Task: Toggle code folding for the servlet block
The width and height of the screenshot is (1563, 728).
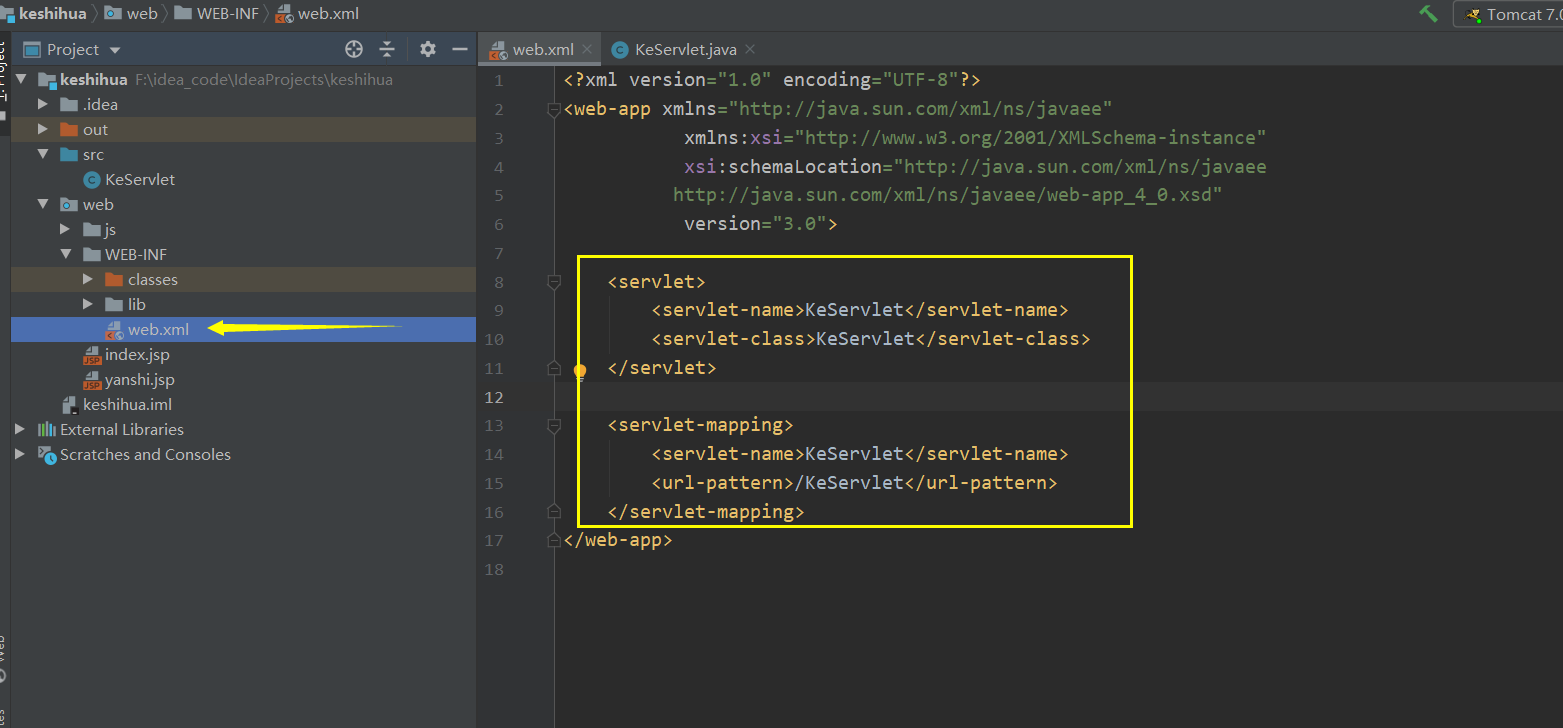Action: [x=554, y=282]
